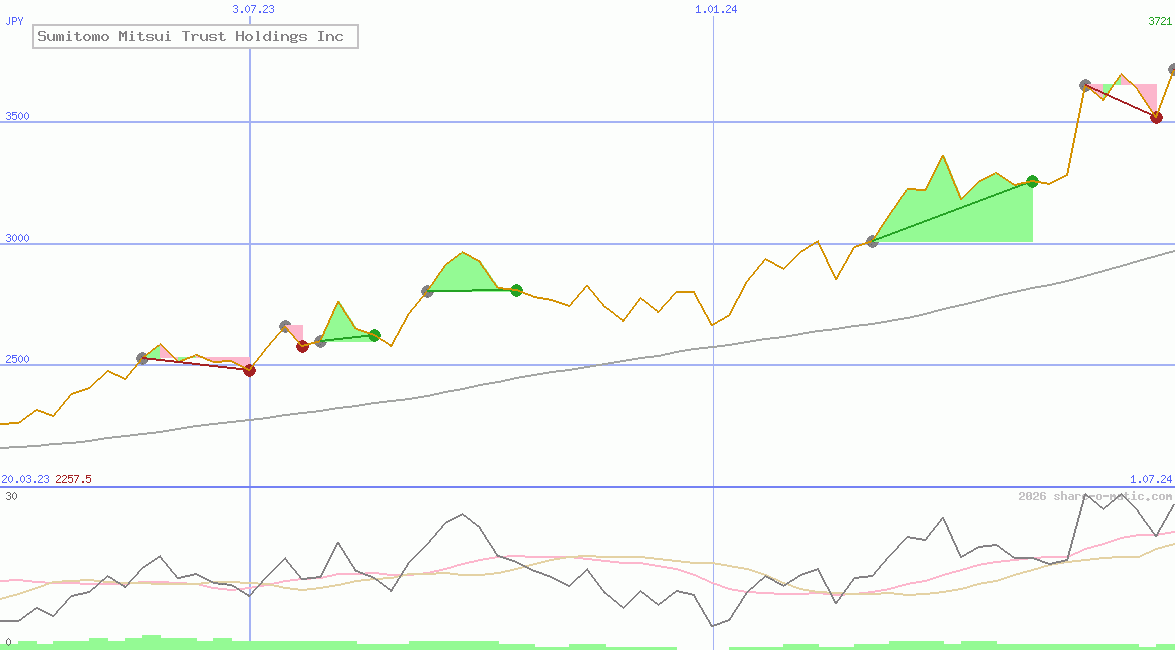
Task: Open the 30 indicator scale label
Action: (x=10, y=495)
